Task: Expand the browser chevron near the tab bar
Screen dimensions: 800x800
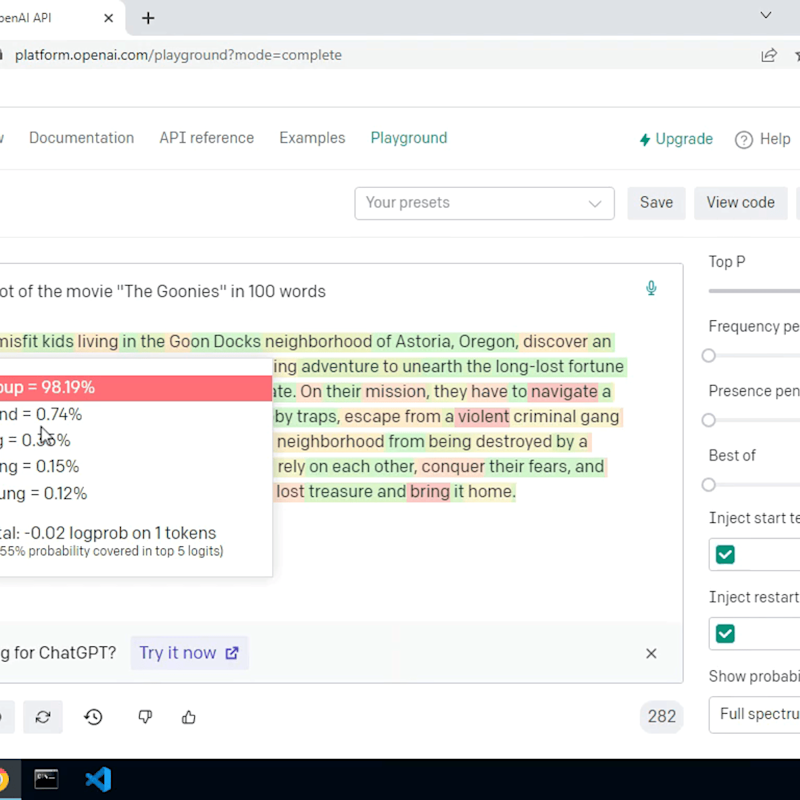Action: coord(765,16)
